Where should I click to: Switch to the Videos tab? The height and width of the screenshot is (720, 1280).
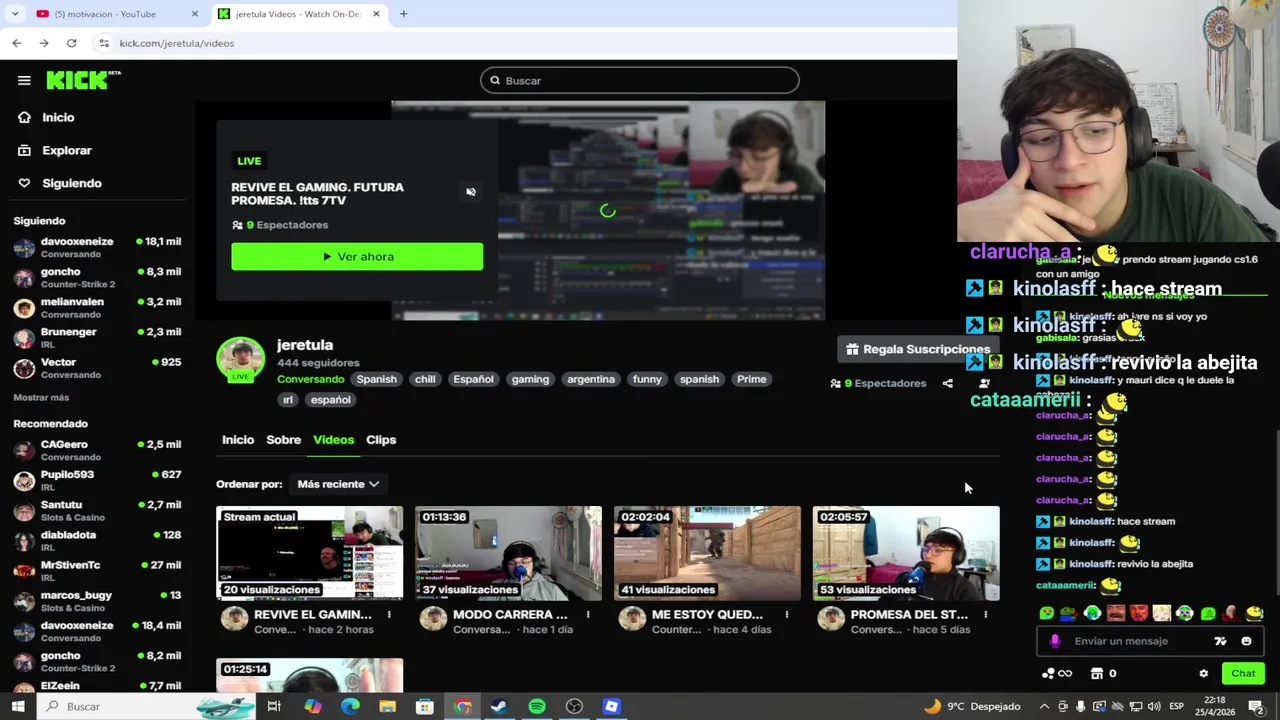pos(333,440)
